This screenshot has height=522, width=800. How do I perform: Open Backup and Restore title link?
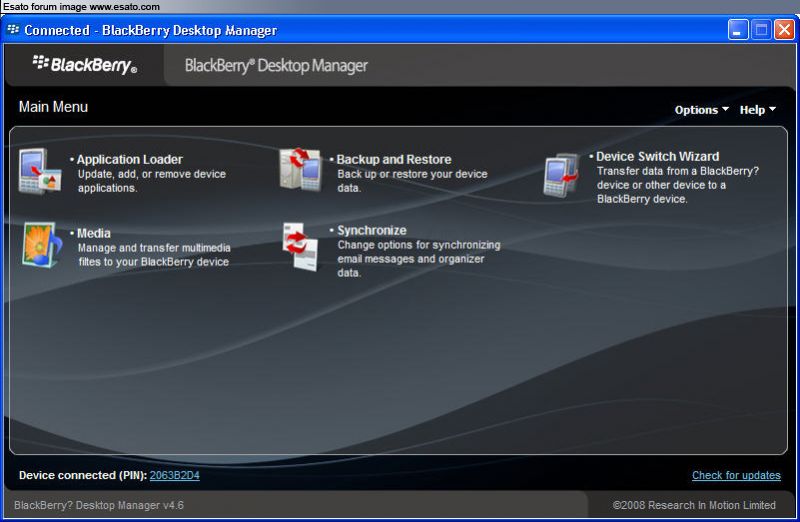click(x=393, y=159)
